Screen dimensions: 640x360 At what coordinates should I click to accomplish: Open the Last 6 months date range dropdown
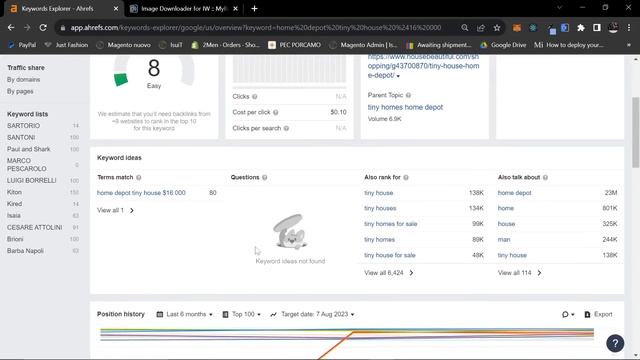click(184, 314)
